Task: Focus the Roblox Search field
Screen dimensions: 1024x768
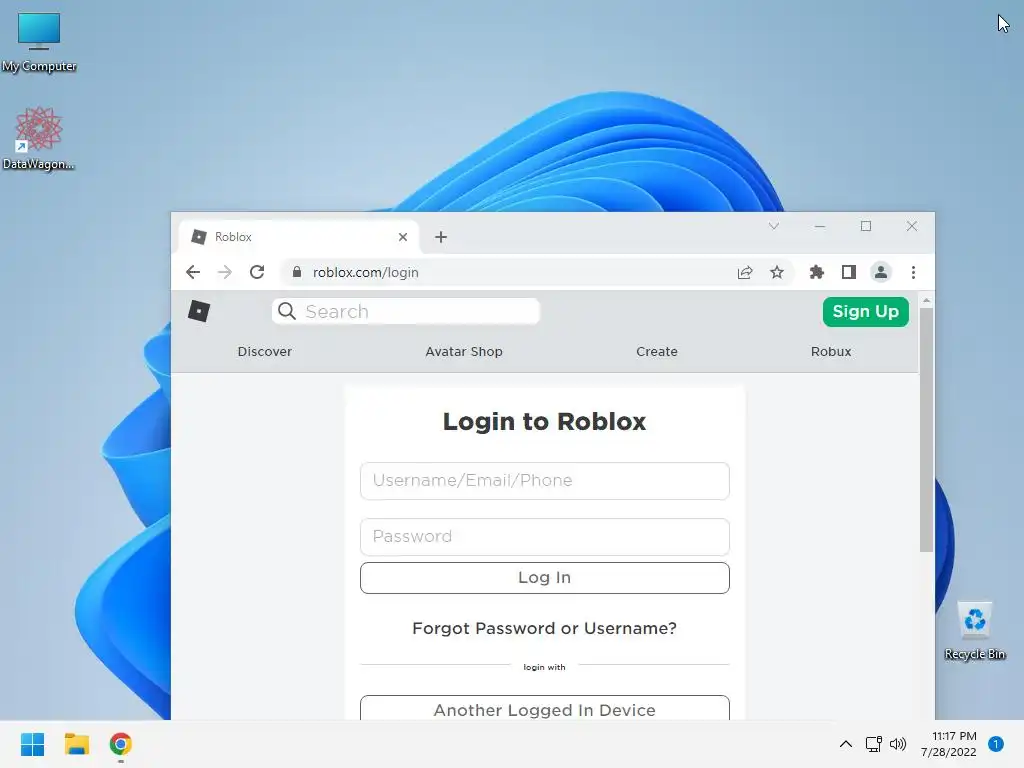Action: pos(406,312)
